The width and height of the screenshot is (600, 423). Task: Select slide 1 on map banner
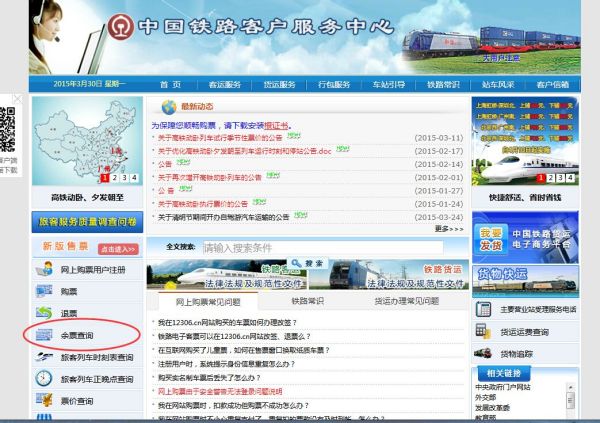click(x=104, y=178)
